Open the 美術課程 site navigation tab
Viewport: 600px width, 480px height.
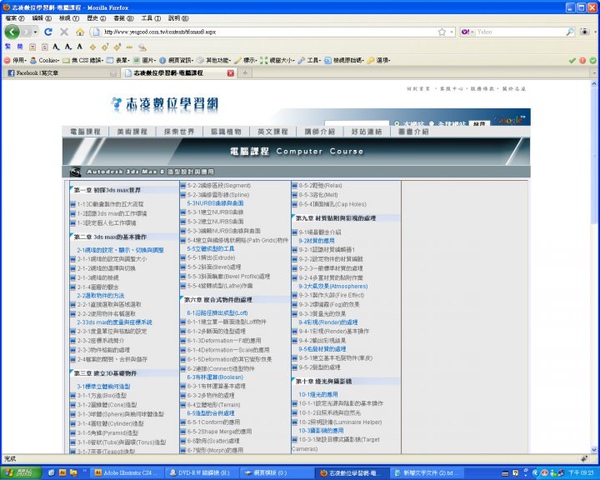point(132,132)
